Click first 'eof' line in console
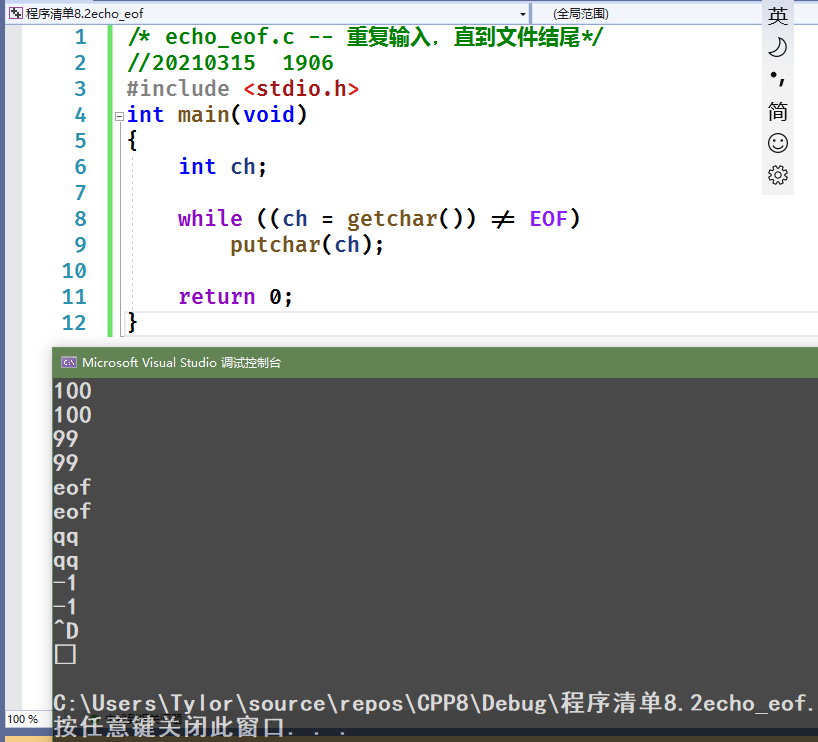The width and height of the screenshot is (818, 742). (x=72, y=487)
